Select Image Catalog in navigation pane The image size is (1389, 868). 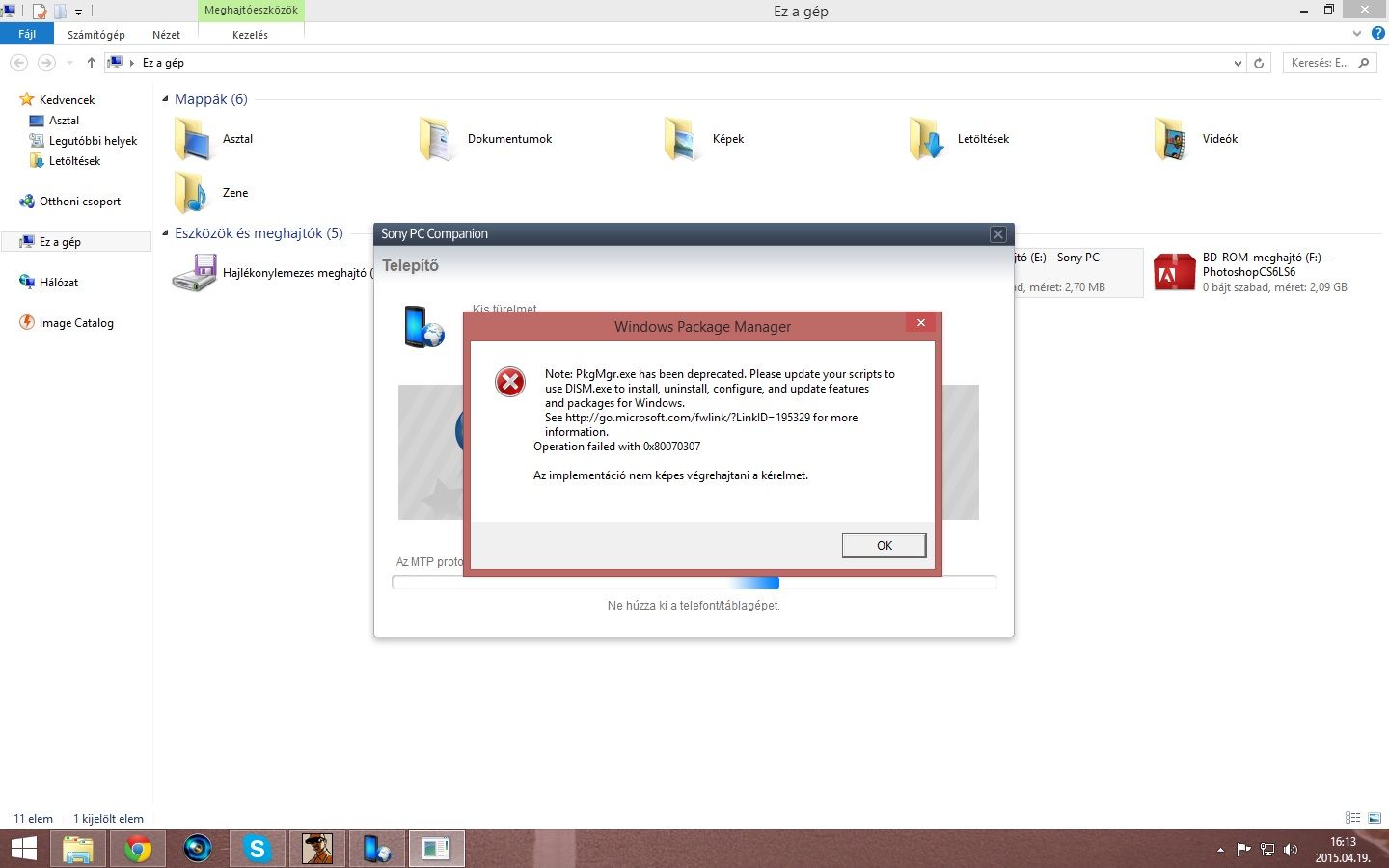coord(76,323)
